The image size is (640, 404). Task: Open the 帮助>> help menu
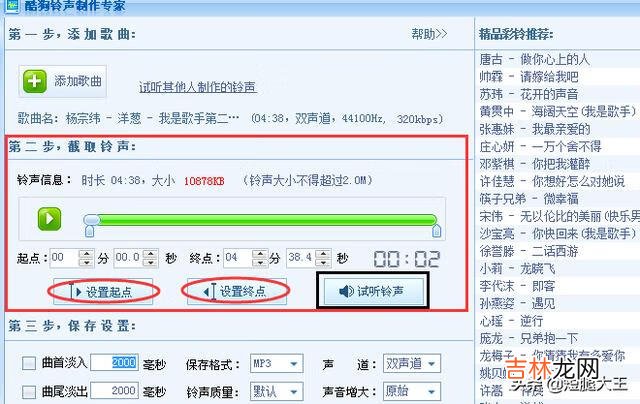(428, 34)
